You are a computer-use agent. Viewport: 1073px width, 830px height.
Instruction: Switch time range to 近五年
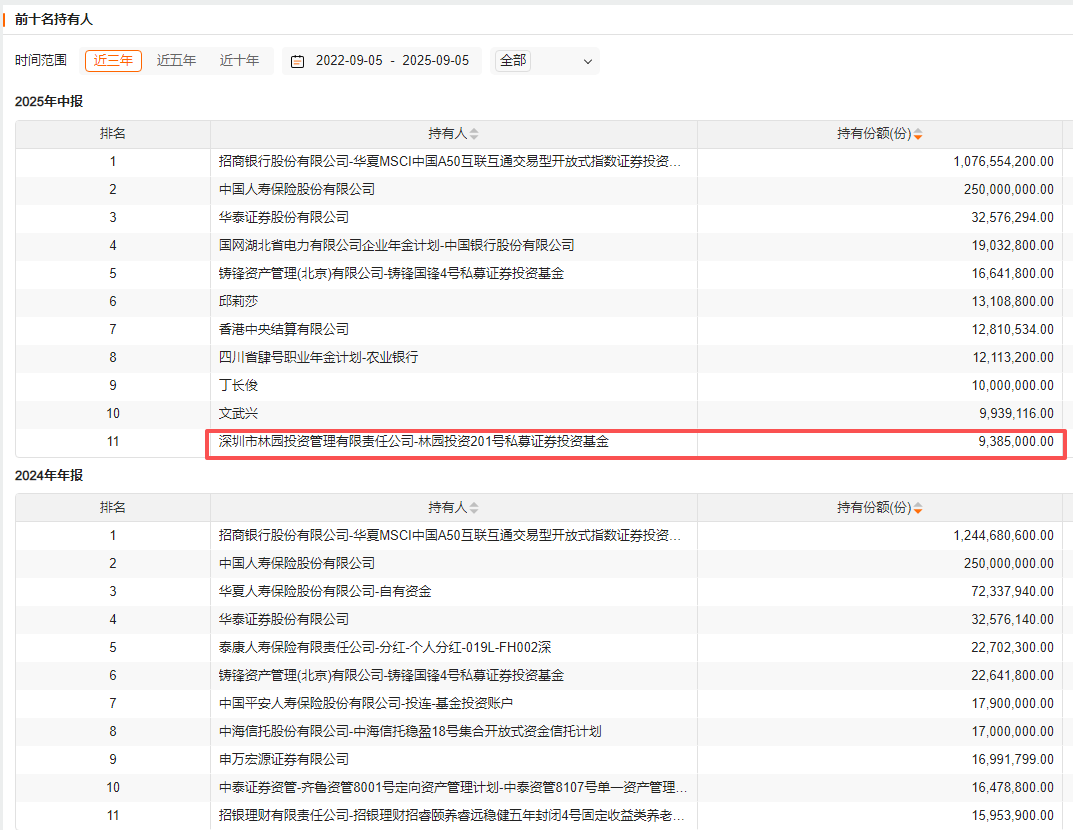(x=176, y=60)
